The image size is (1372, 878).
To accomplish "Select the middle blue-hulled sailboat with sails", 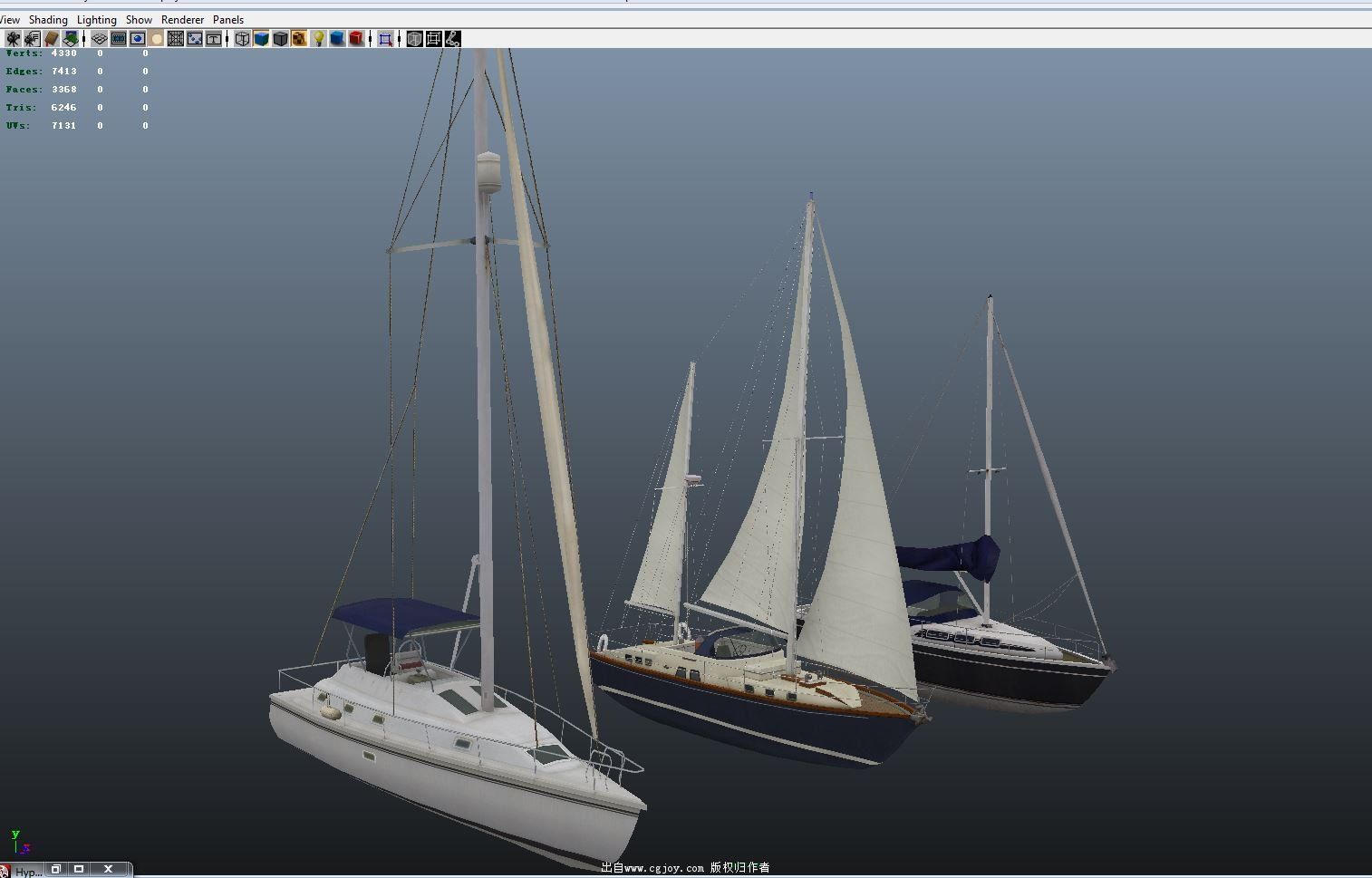I will [752, 698].
